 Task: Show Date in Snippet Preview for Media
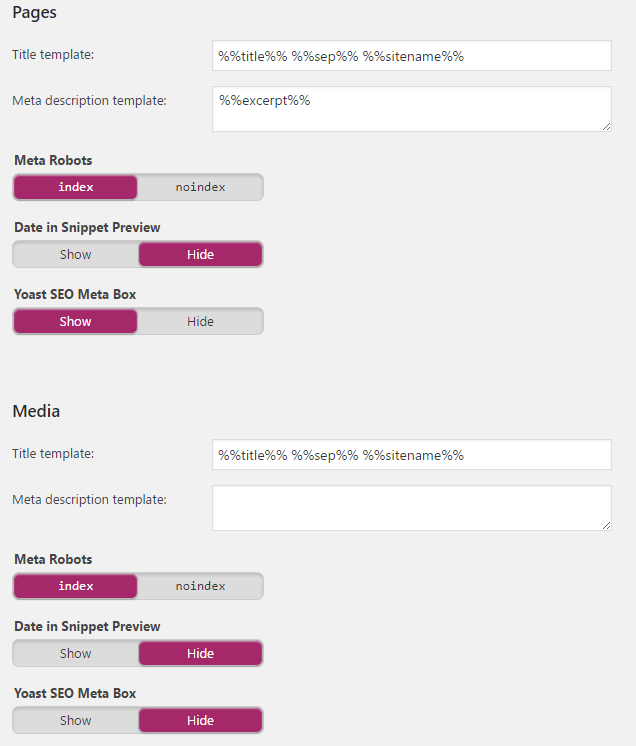[x=75, y=653]
